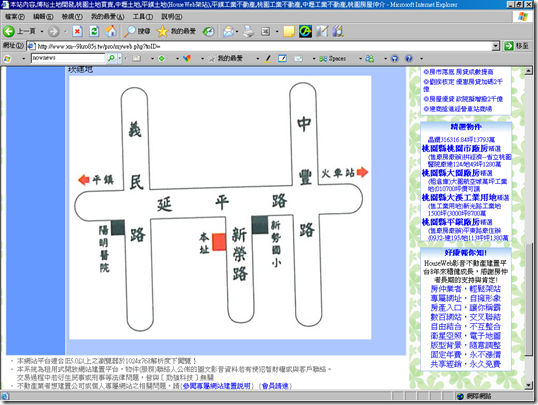The height and width of the screenshot is (405, 538).
Task: Click the Edit page icon beside printer
Action: coord(266,31)
